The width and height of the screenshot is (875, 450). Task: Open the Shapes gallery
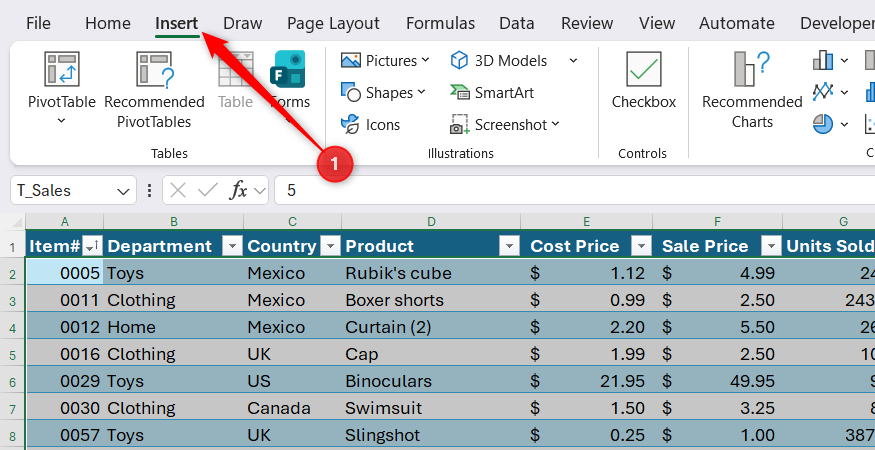(383, 92)
